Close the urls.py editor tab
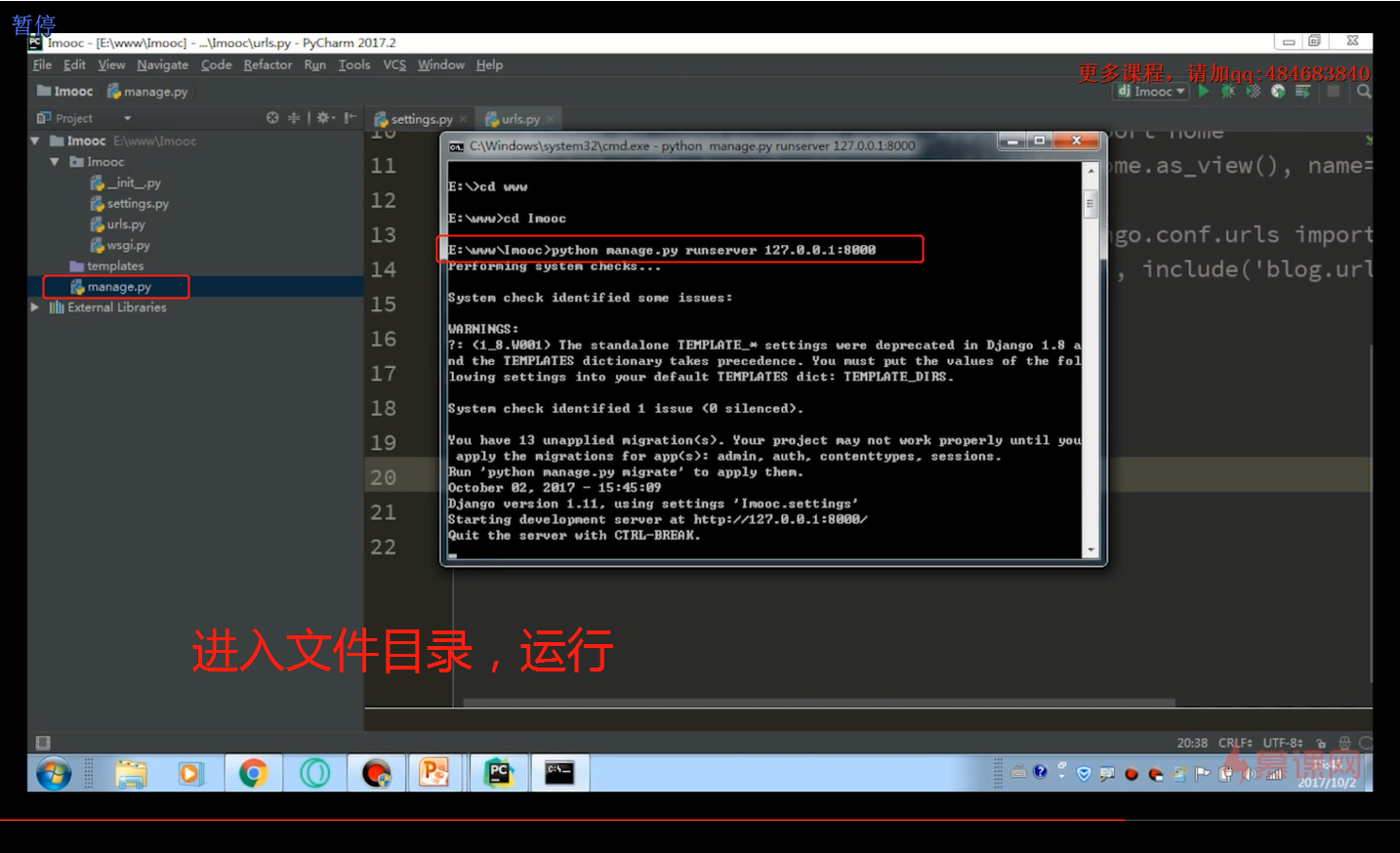 tap(551, 119)
